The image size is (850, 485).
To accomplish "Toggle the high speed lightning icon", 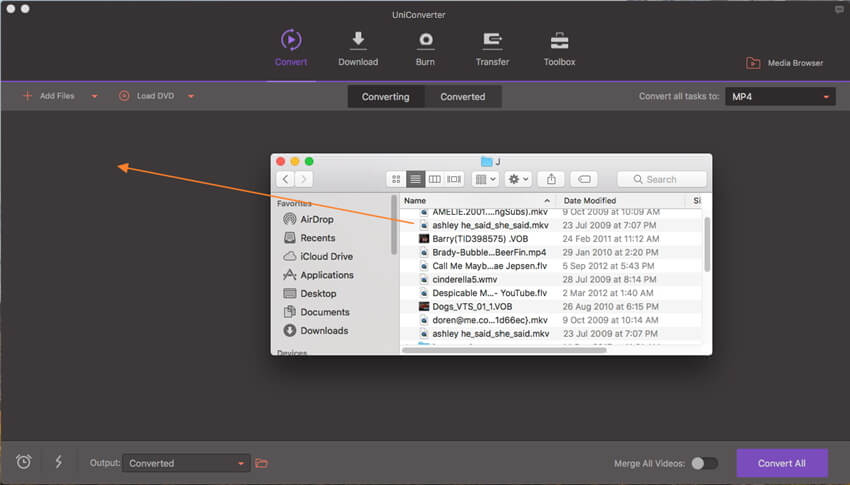I will [59, 462].
